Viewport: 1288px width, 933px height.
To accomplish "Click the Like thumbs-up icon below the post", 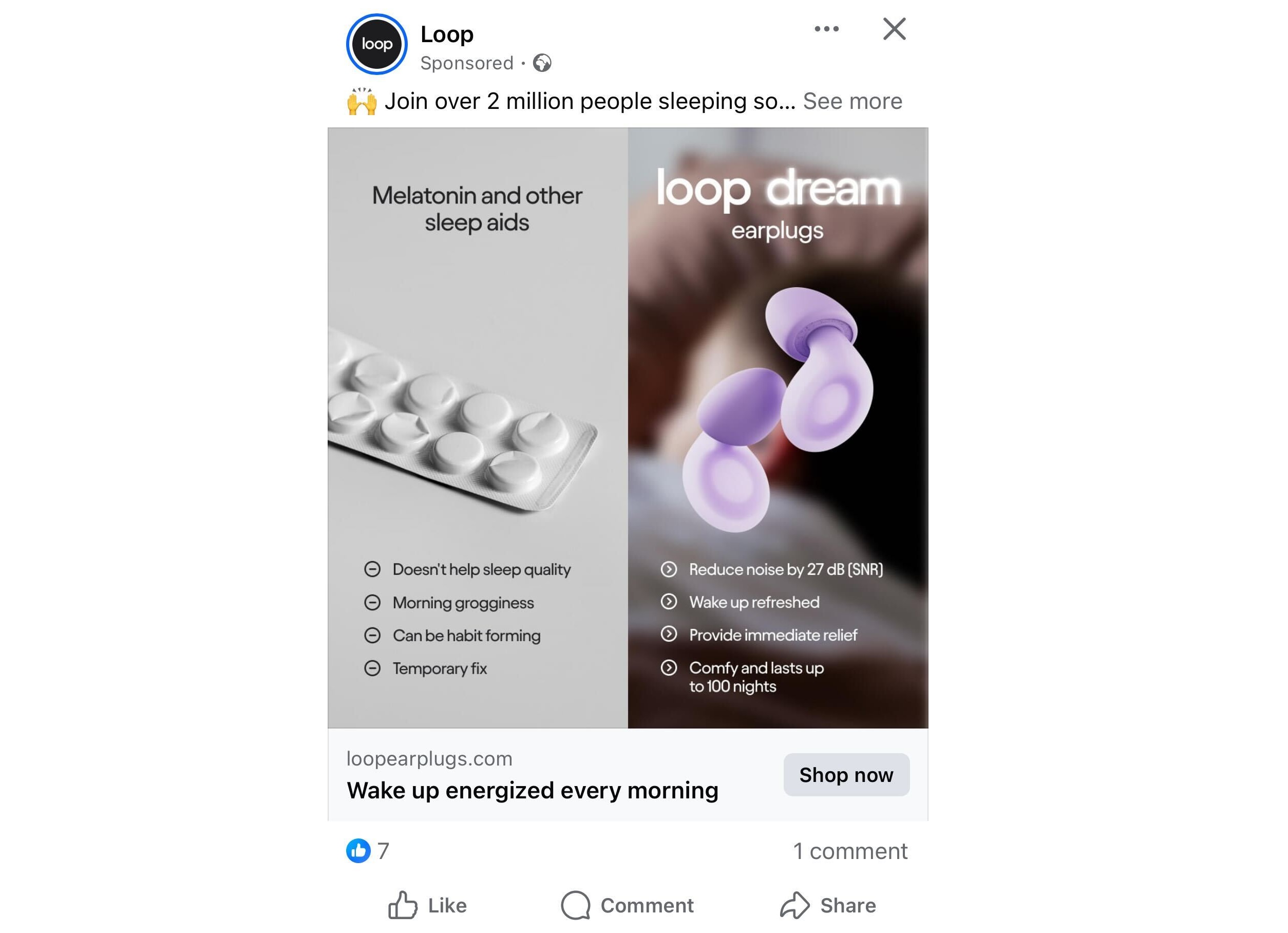I will (404, 904).
